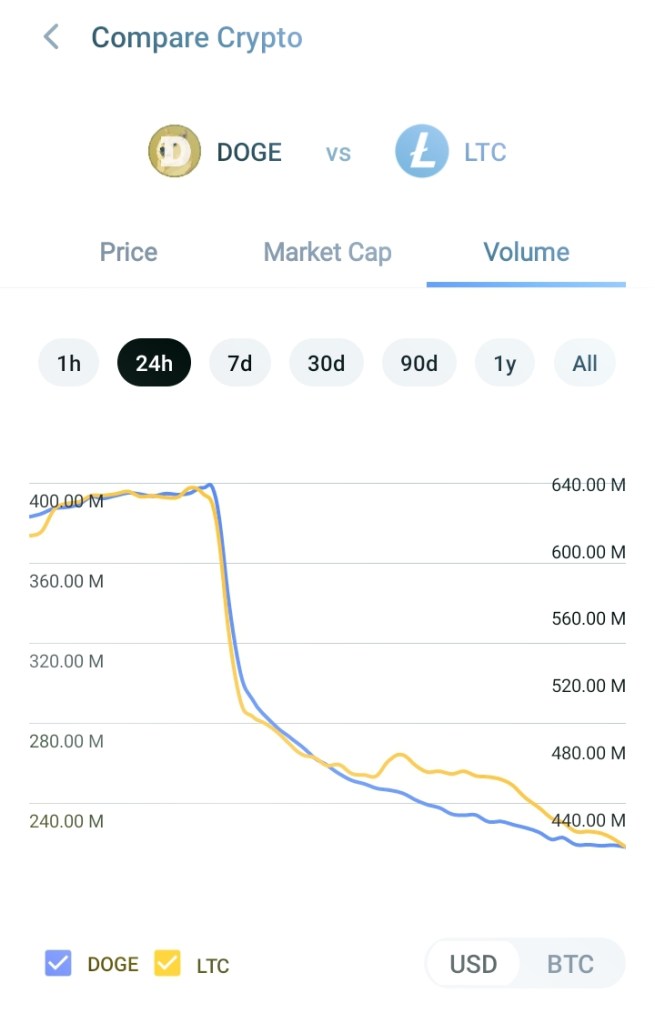Open the Market Cap tab
The image size is (655, 1023).
click(x=327, y=252)
